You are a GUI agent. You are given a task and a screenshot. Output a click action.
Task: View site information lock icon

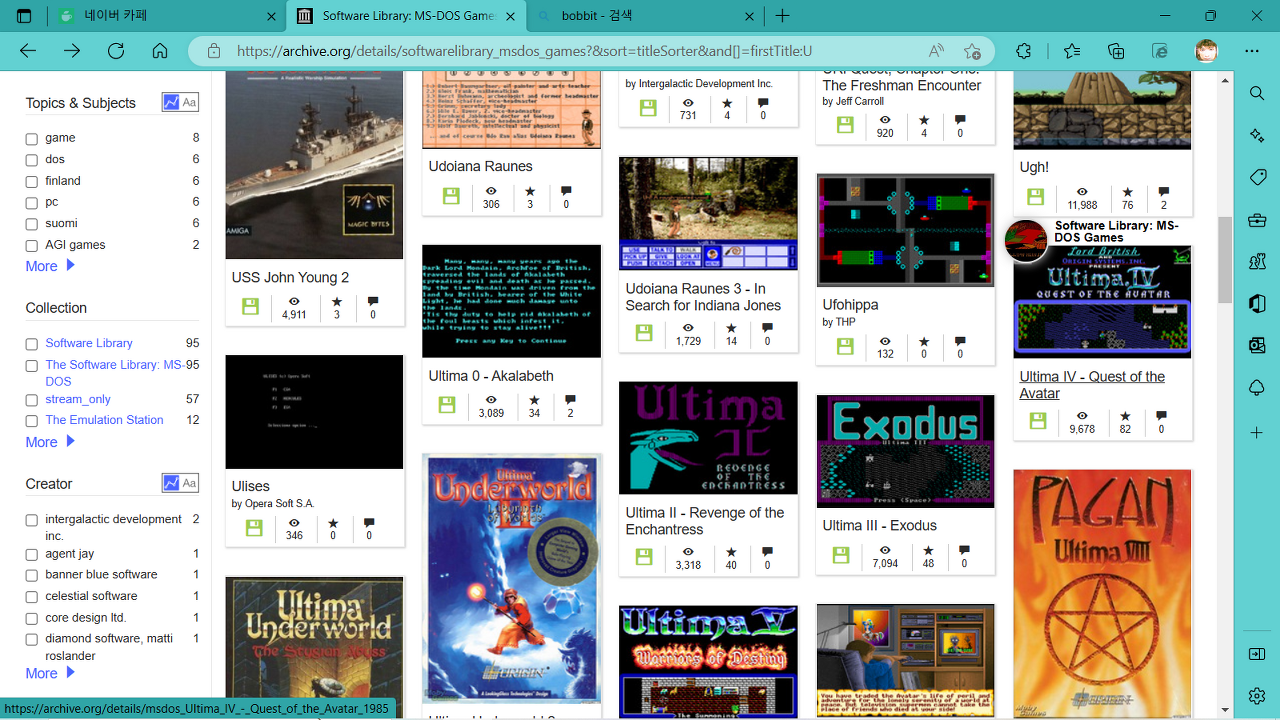coord(213,51)
